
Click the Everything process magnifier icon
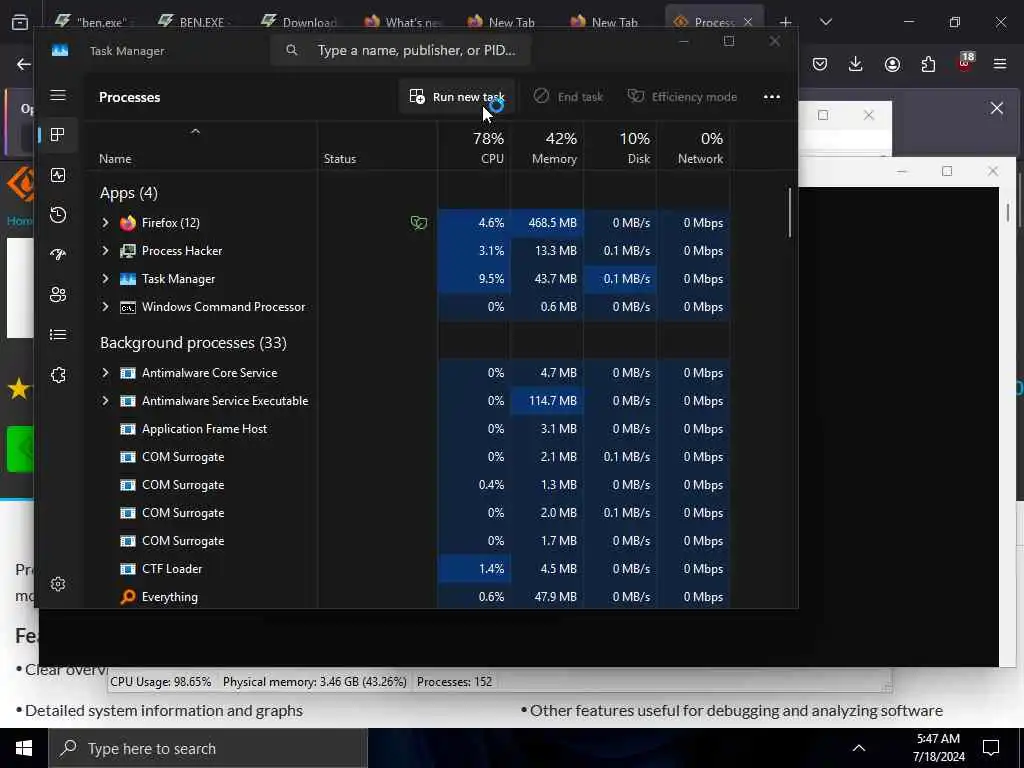pos(128,597)
